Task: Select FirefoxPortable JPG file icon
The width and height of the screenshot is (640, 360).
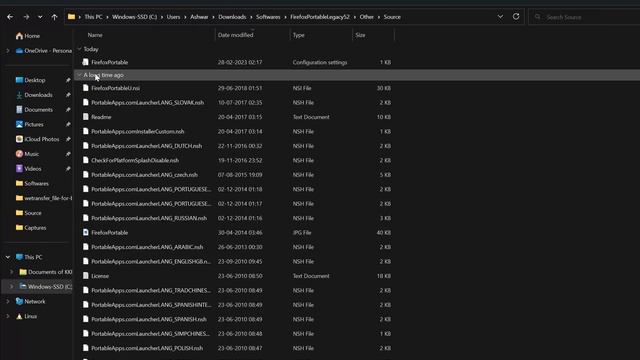Action: 85,232
